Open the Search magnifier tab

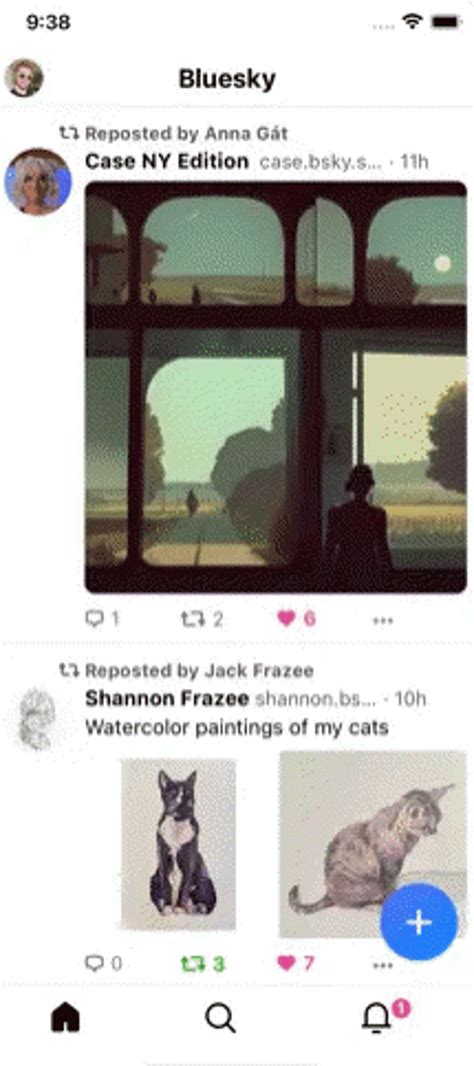(220, 1018)
